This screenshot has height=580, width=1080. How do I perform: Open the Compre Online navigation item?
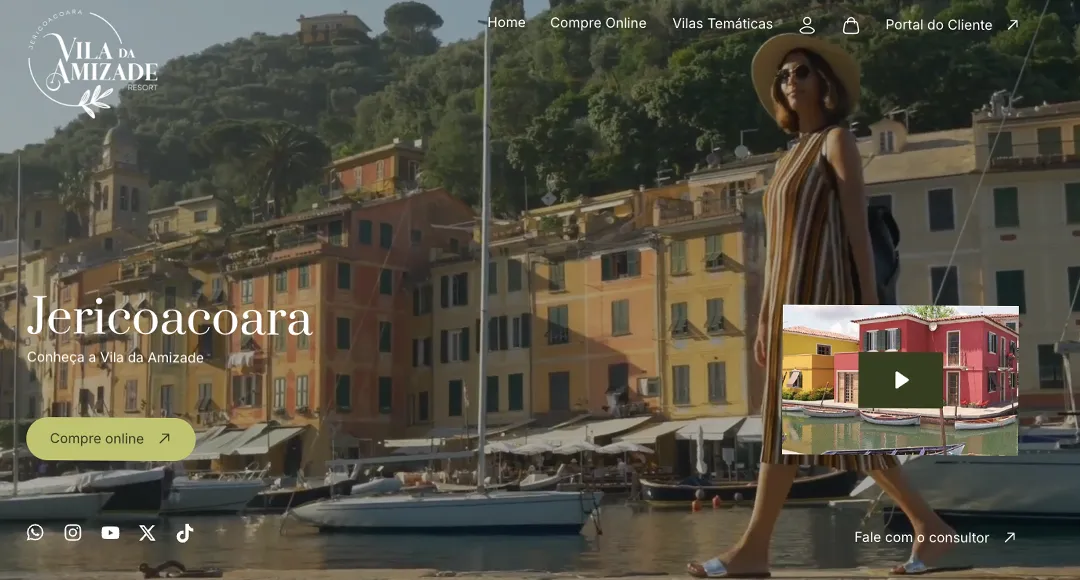pos(598,23)
